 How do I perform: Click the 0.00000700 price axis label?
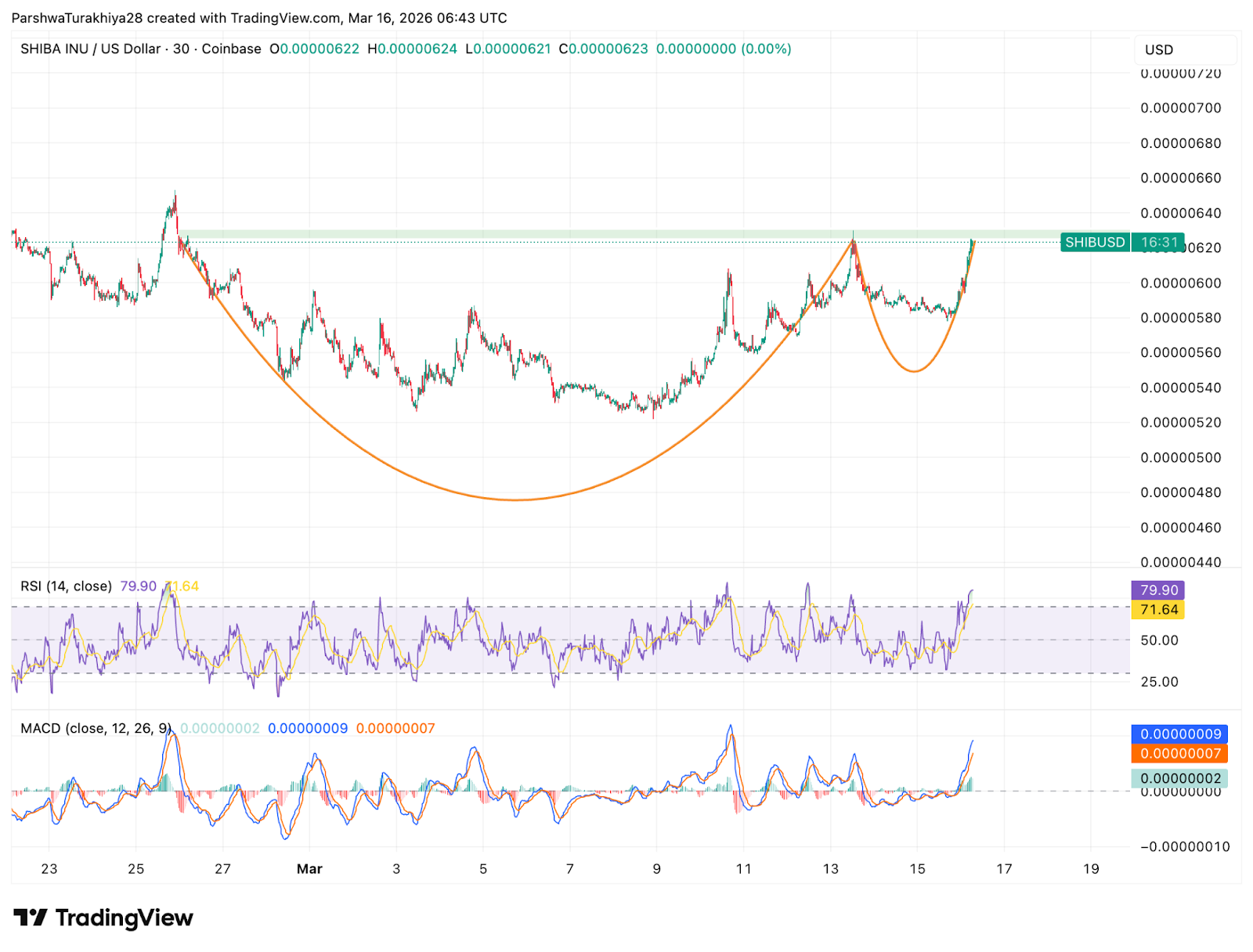(x=1180, y=108)
